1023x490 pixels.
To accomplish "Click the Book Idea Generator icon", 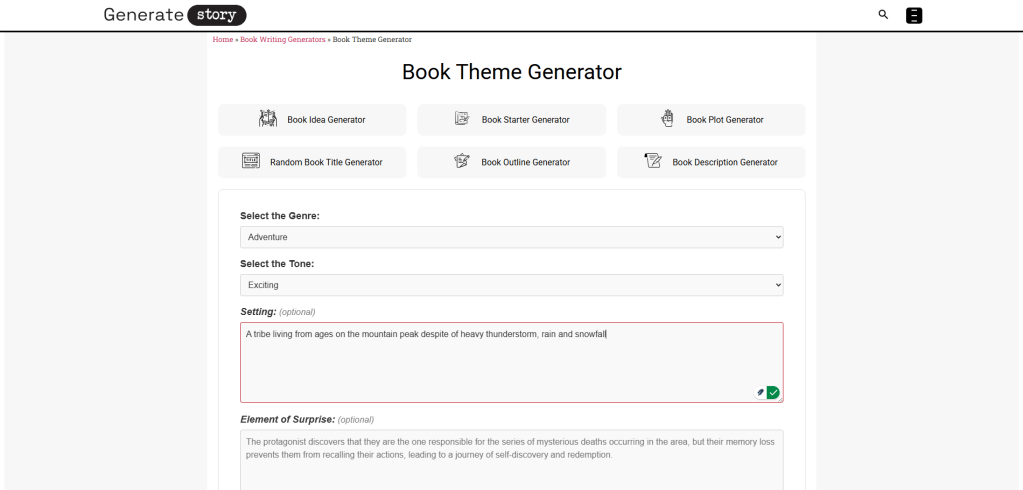I will [268, 119].
